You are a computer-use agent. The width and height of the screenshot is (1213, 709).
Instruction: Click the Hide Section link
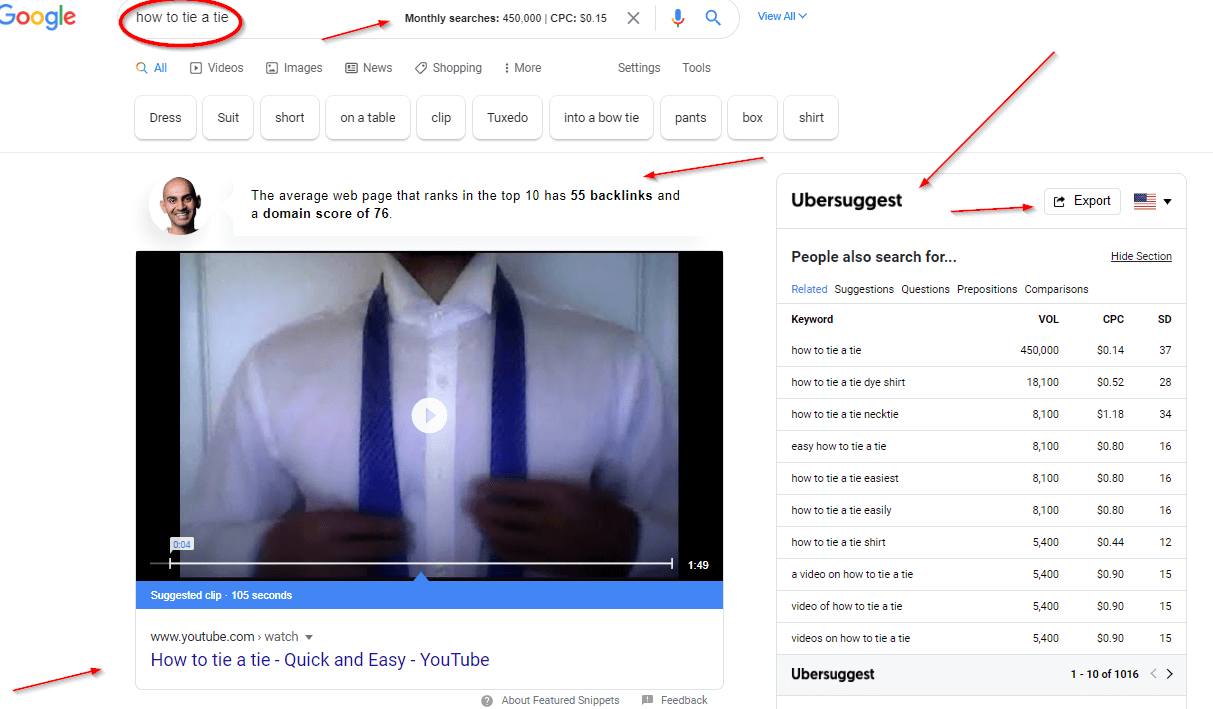coord(1141,256)
